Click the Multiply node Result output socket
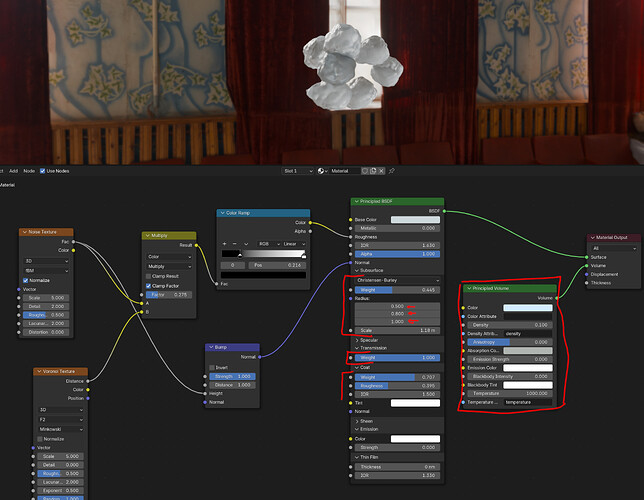Viewport: 644px width, 500px height. click(x=196, y=245)
